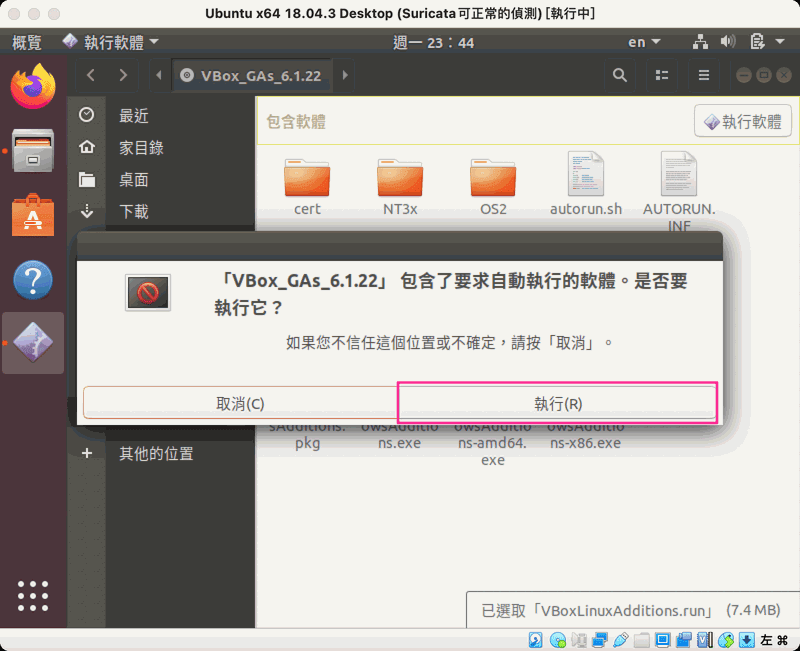Select 下載 in the sidebar
This screenshot has width=800, height=651.
134,211
